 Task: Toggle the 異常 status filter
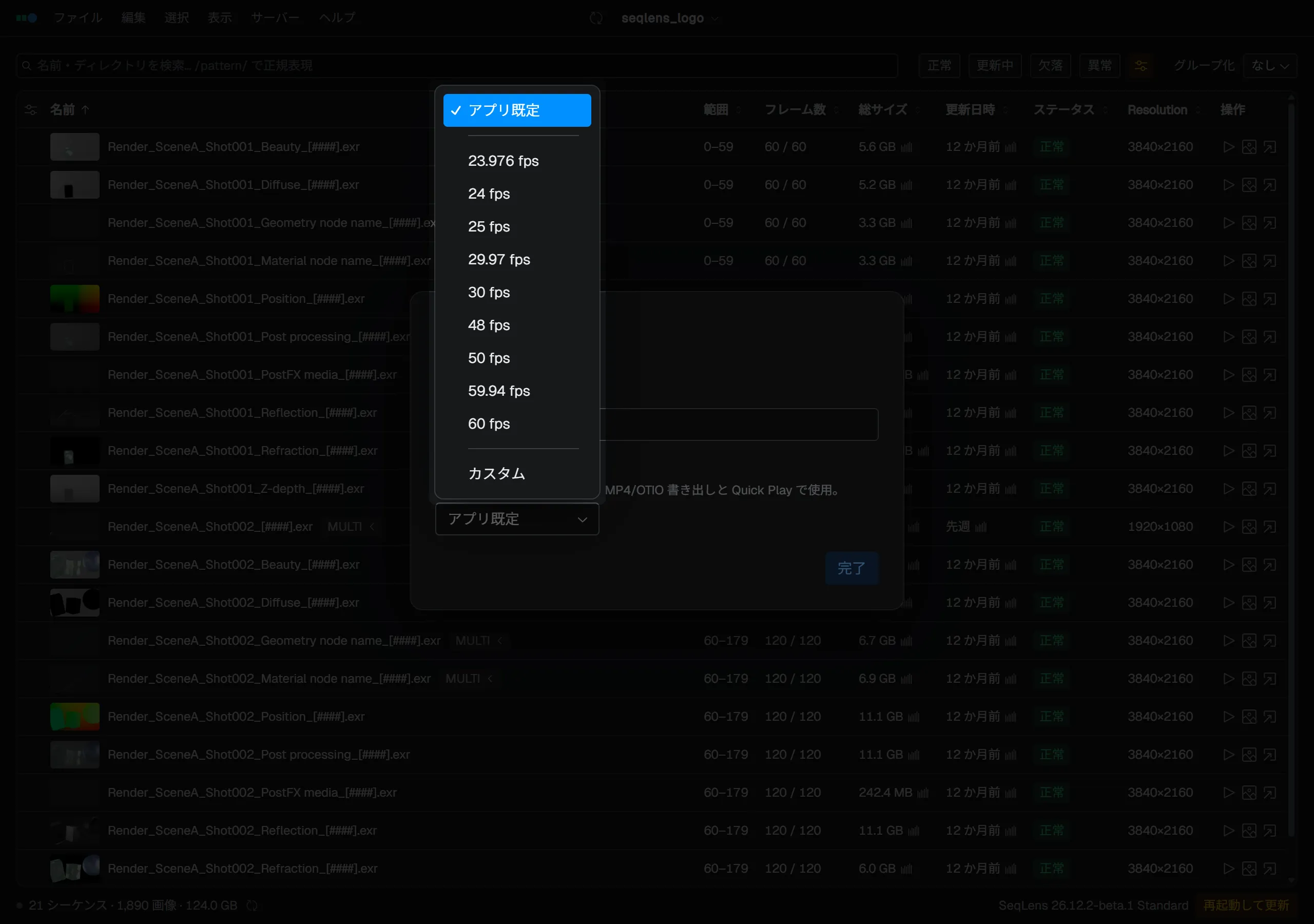coord(1099,66)
